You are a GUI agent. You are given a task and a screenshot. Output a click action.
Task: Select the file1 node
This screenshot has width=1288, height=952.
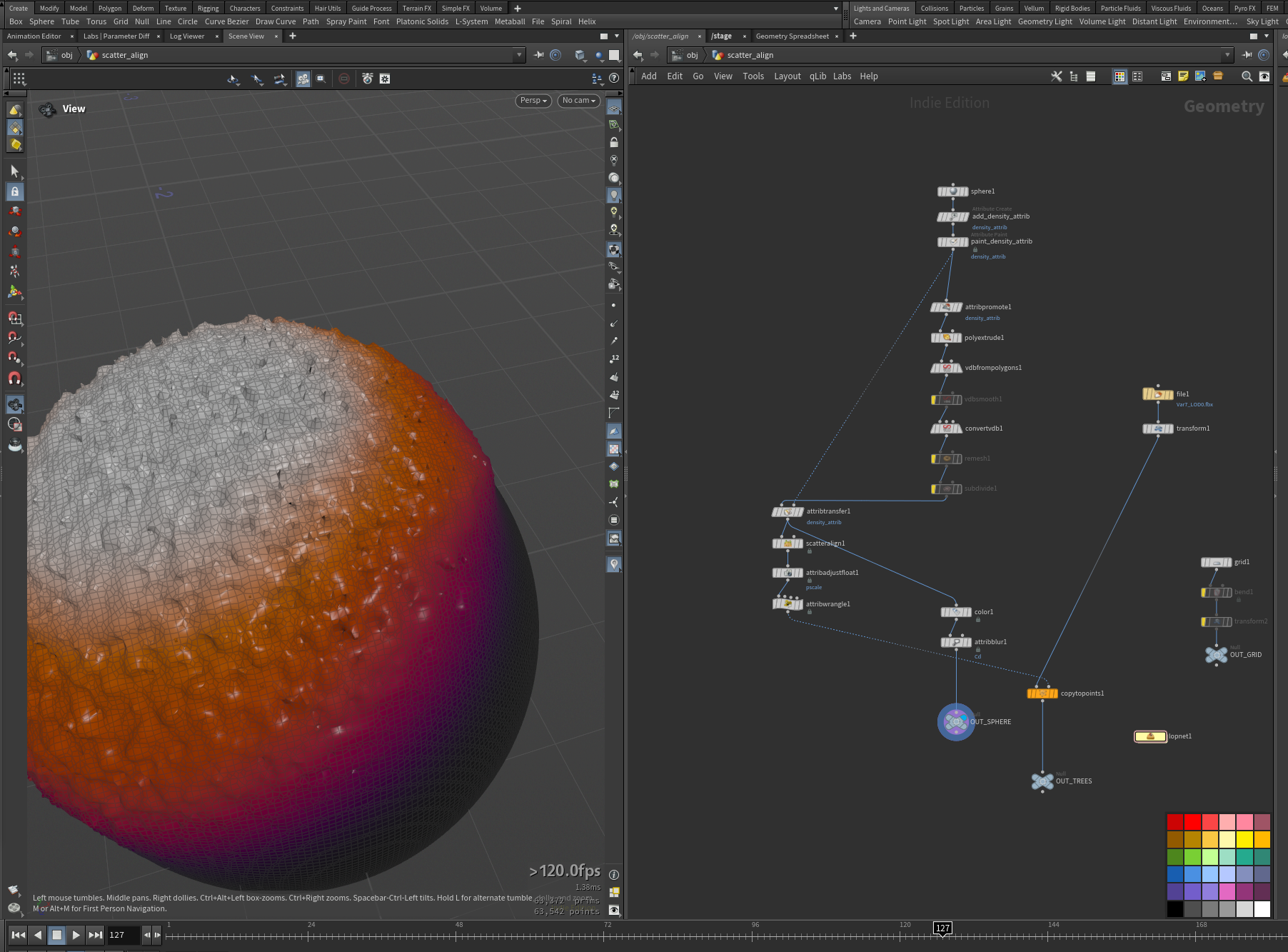tap(1157, 394)
